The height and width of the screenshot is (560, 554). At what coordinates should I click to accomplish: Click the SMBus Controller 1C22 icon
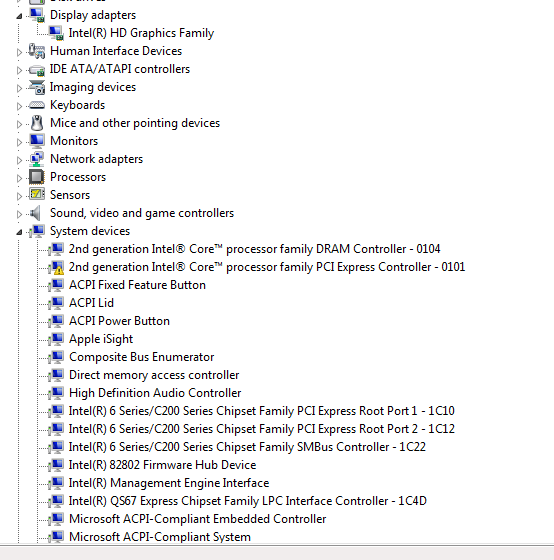pyautogui.click(x=56, y=447)
